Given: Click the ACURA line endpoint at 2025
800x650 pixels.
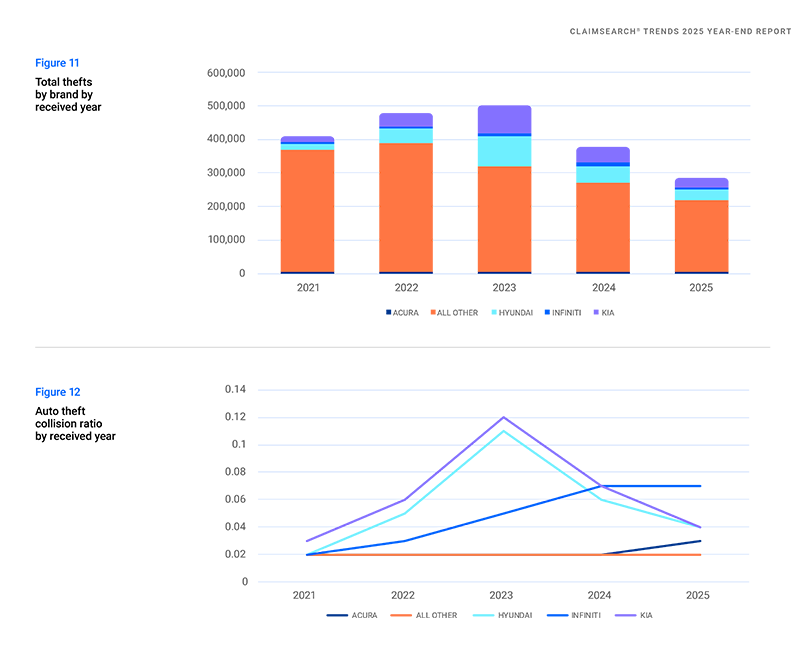Looking at the screenshot, I should [701, 541].
